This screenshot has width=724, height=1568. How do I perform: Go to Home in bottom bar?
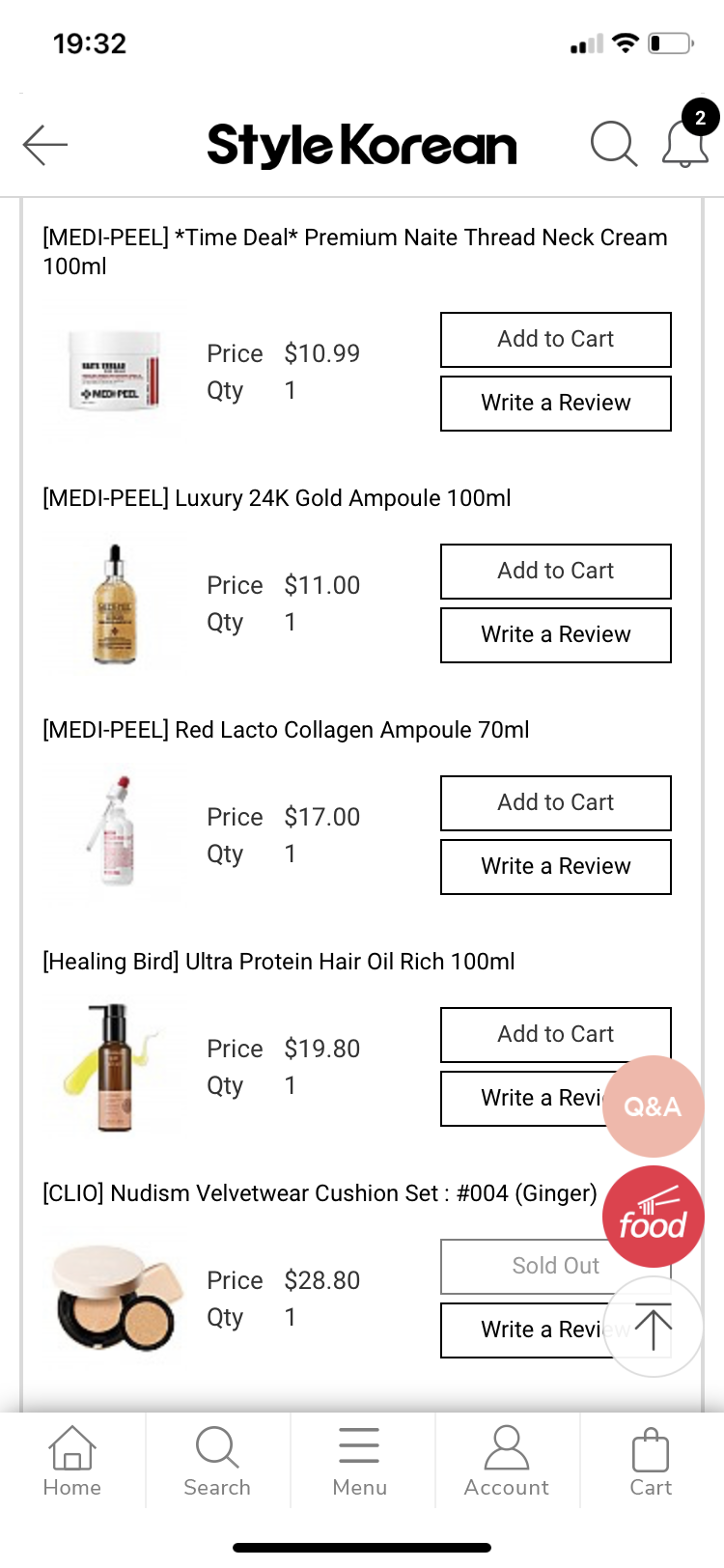(72, 1462)
